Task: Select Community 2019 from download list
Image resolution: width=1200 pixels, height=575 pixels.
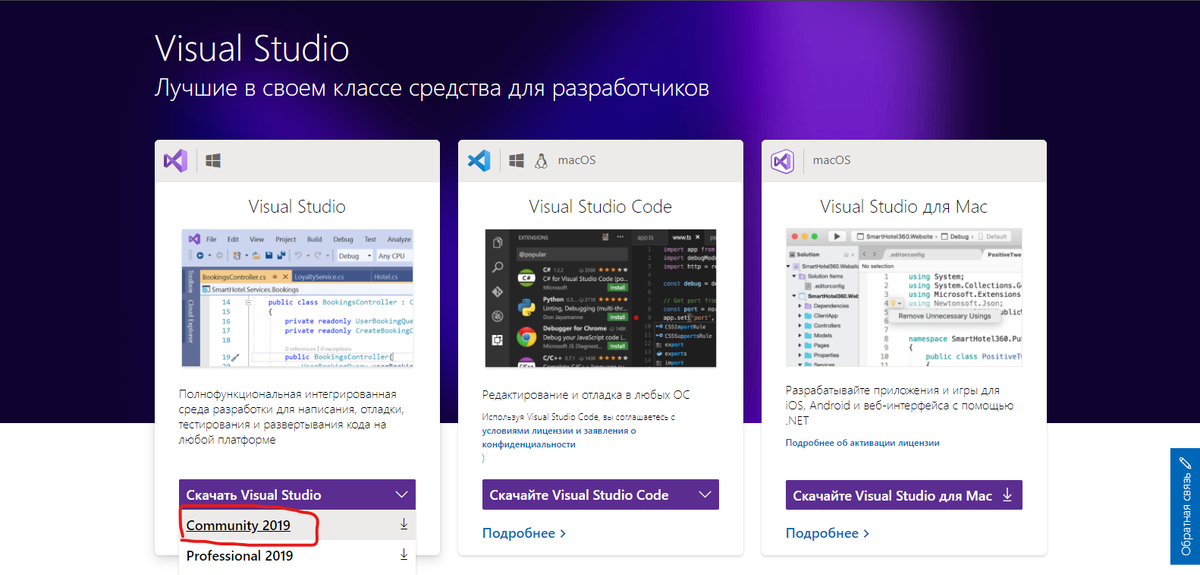Action: pyautogui.click(x=297, y=525)
